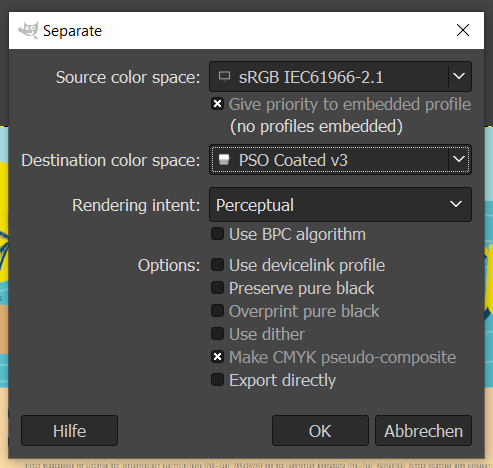This screenshot has width=493, height=468.
Task: Expand the Source color space dropdown arrow
Action: [459, 76]
